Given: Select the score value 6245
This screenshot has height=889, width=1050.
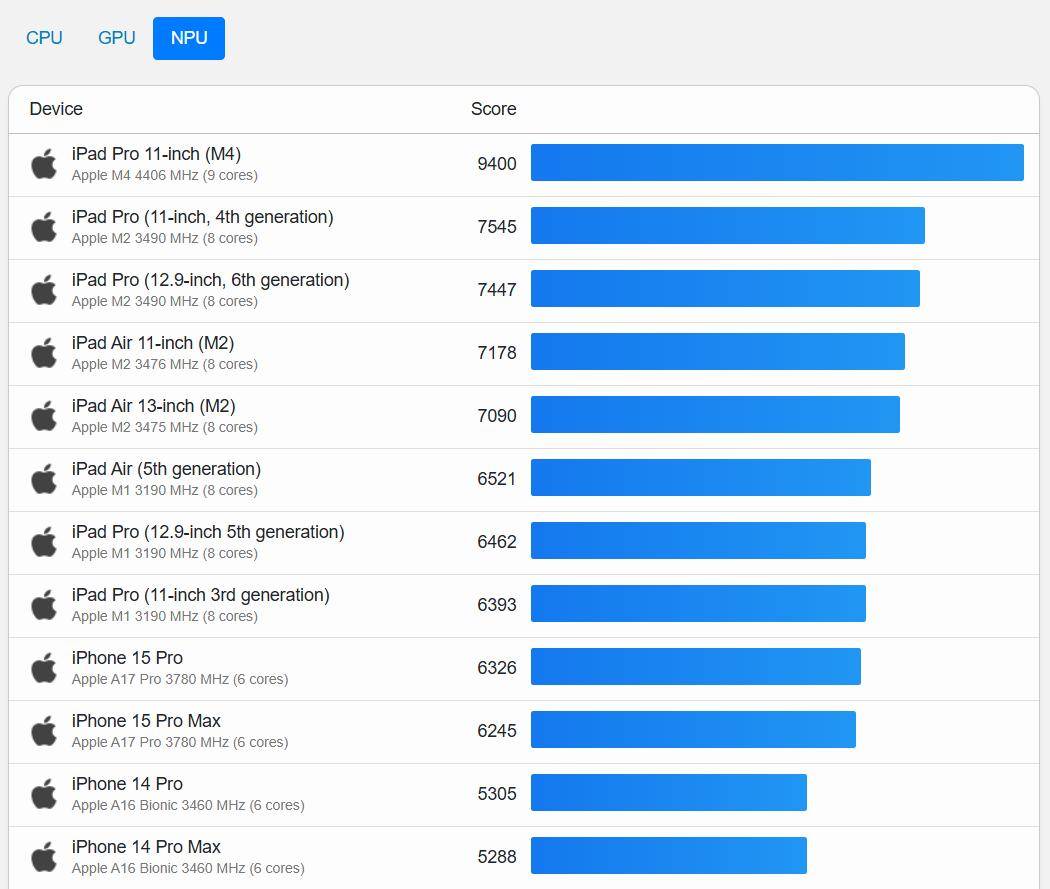Looking at the screenshot, I should (x=497, y=730).
